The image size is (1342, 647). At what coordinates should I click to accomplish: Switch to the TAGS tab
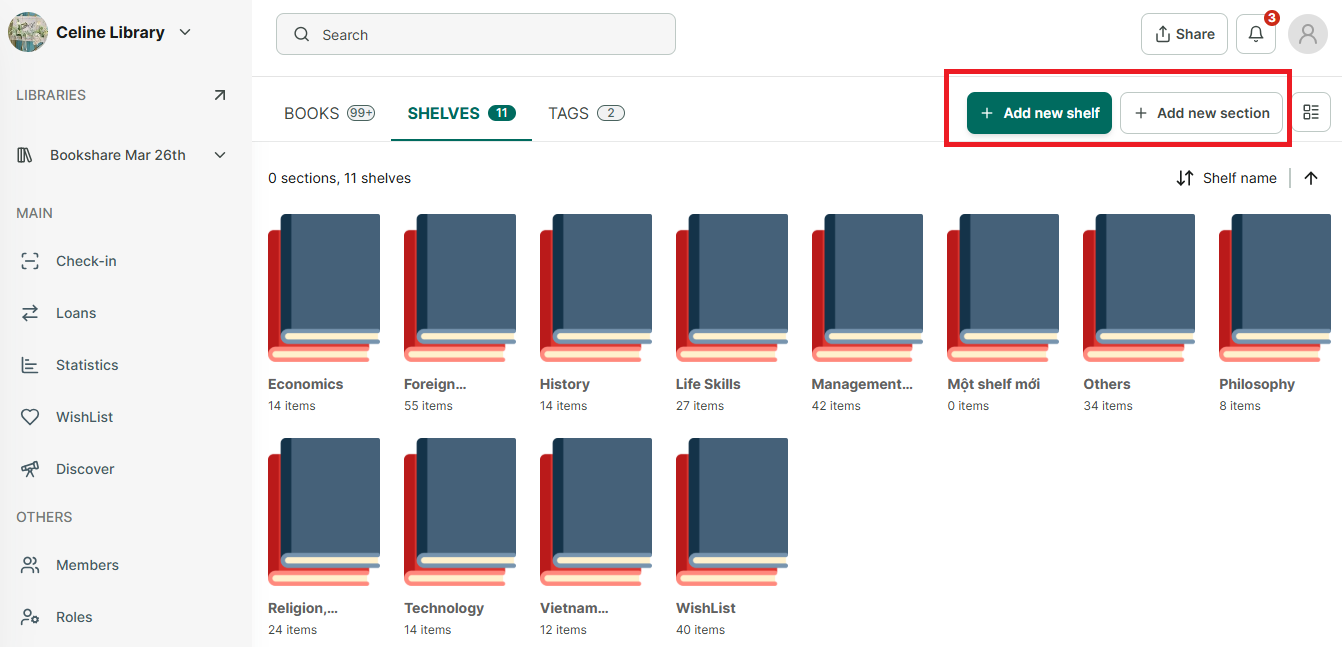586,113
